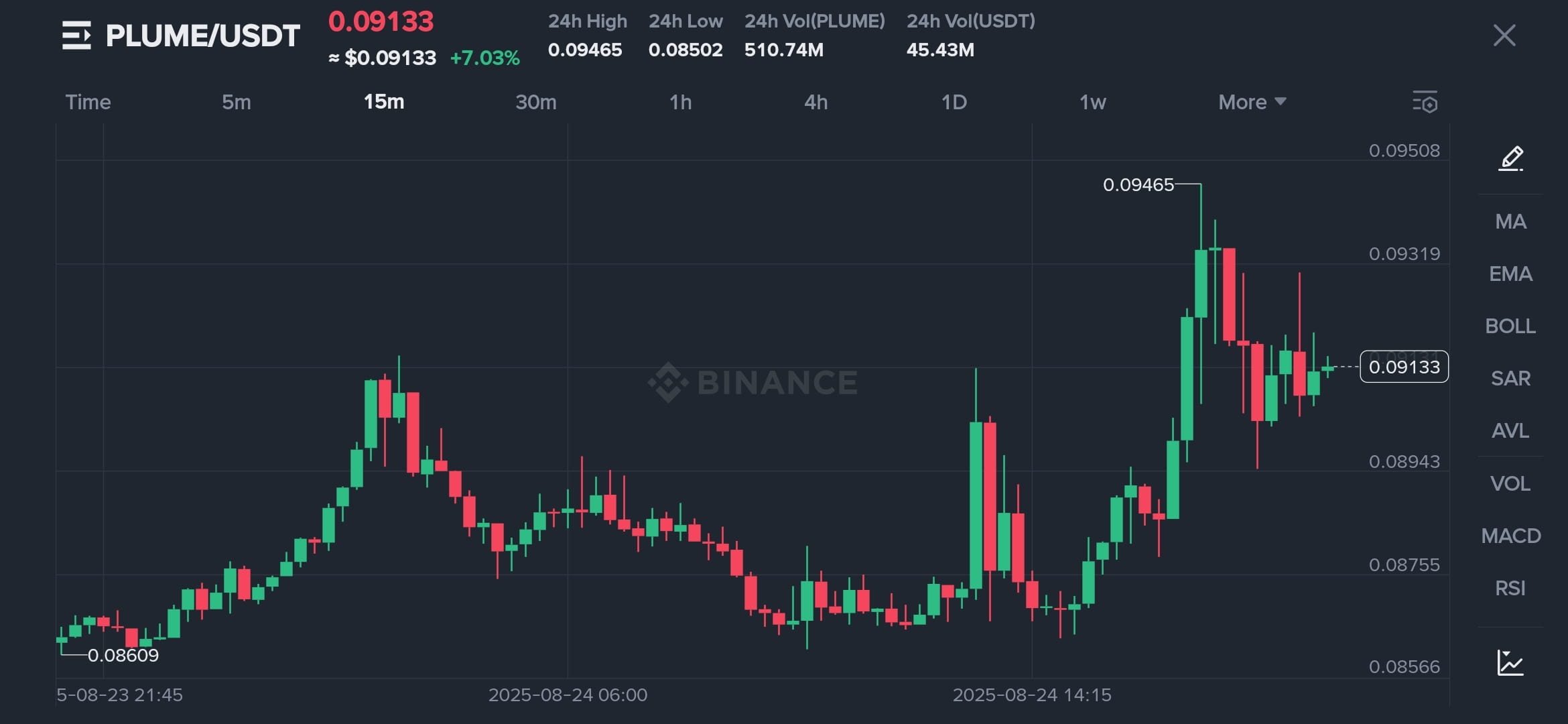Click the 24h Vol(PLUME) value 510.74M

784,50
